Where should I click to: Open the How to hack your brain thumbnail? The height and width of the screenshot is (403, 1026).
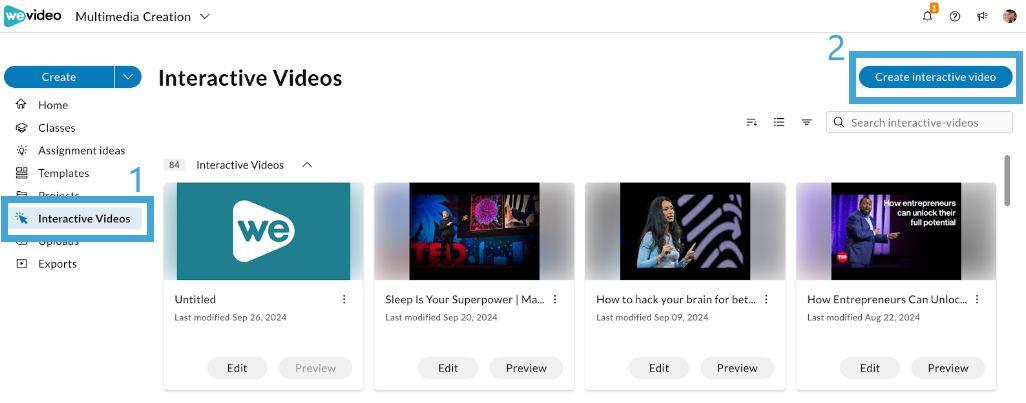[x=685, y=232]
